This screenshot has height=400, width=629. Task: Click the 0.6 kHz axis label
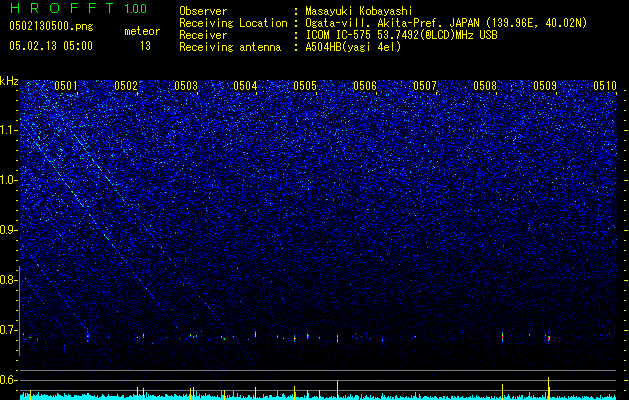tap(9, 380)
